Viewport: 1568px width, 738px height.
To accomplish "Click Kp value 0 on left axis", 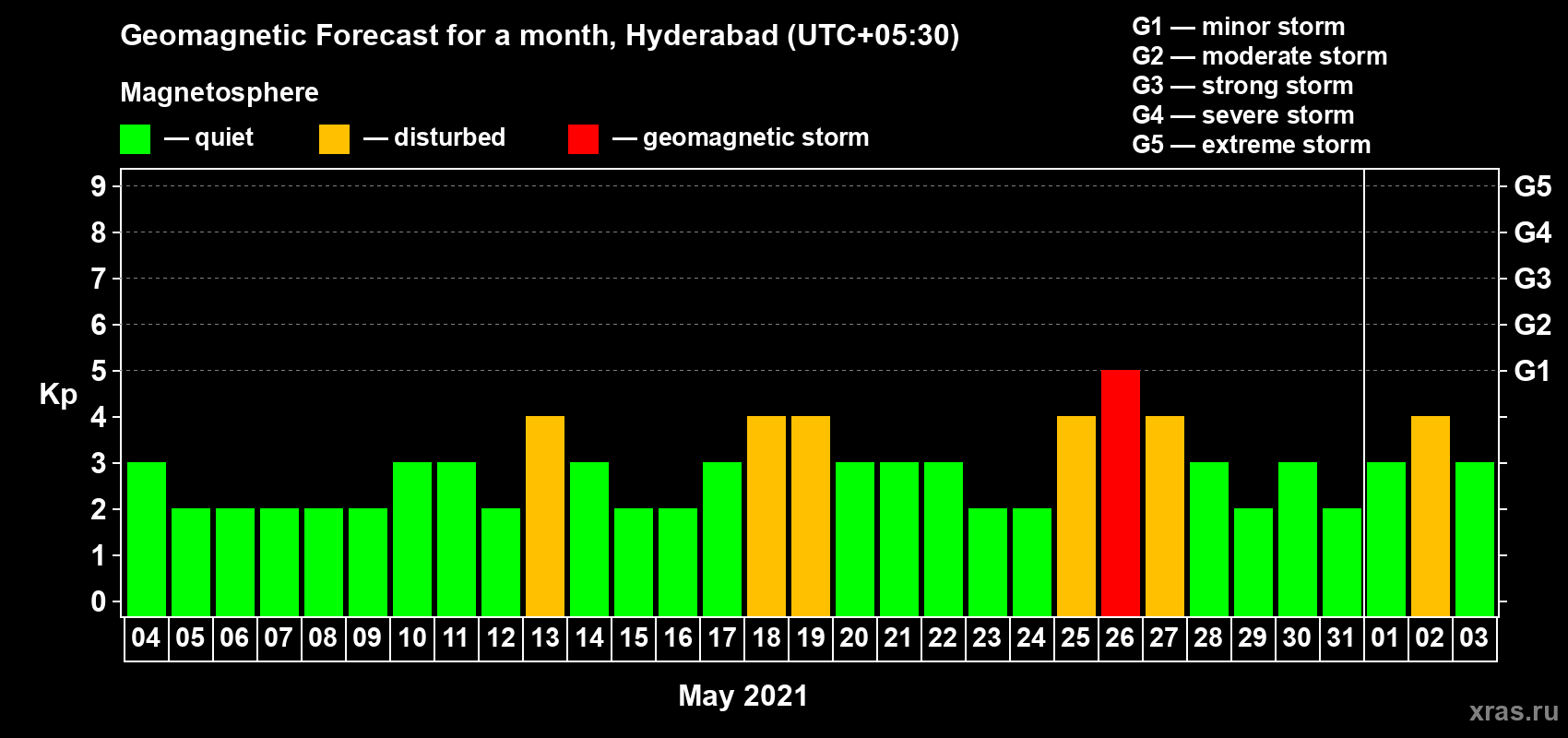I will [x=99, y=601].
